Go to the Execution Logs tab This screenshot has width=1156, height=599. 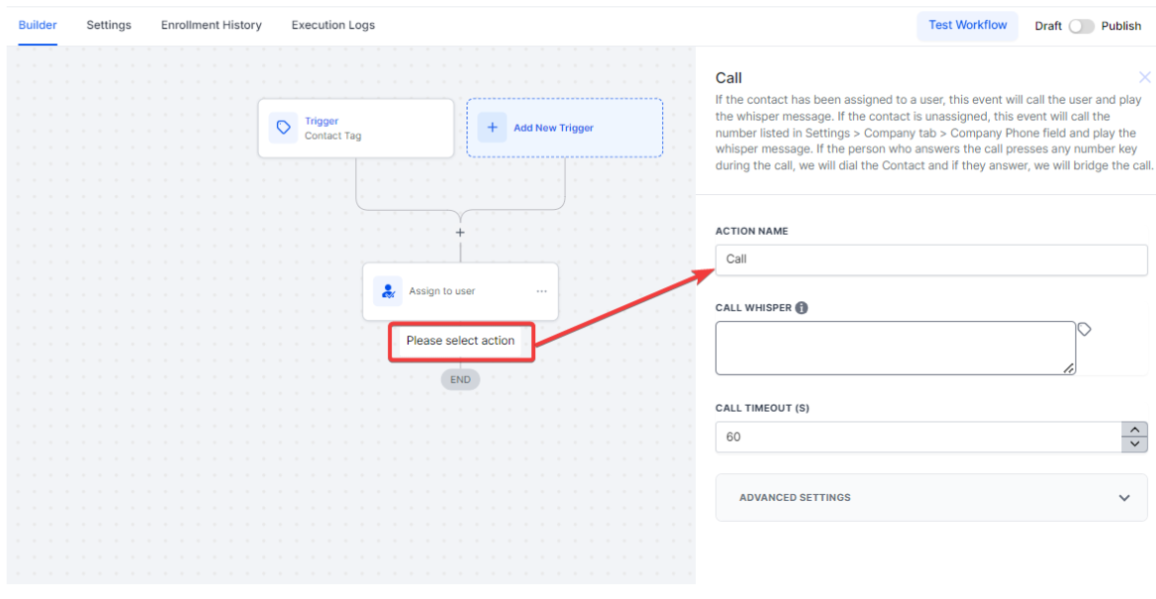pyautogui.click(x=333, y=25)
